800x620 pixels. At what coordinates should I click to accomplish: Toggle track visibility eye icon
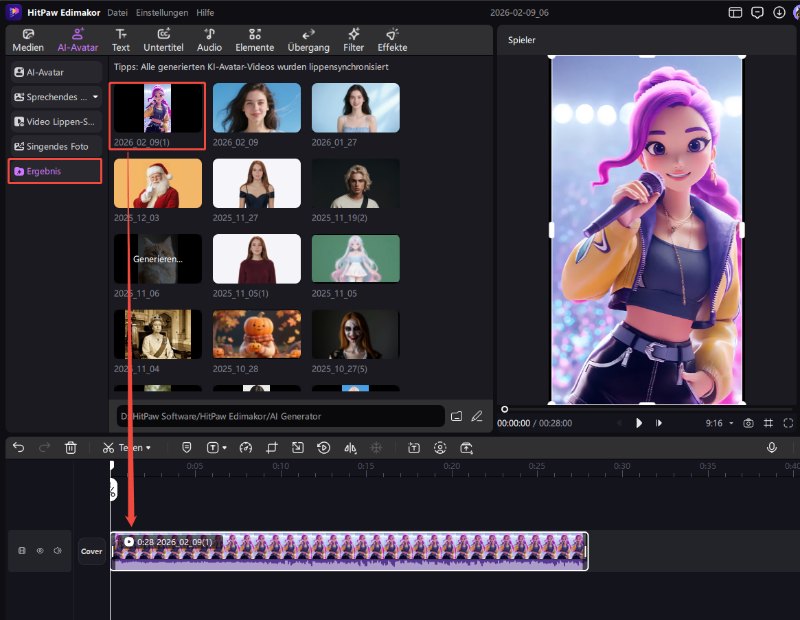40,551
